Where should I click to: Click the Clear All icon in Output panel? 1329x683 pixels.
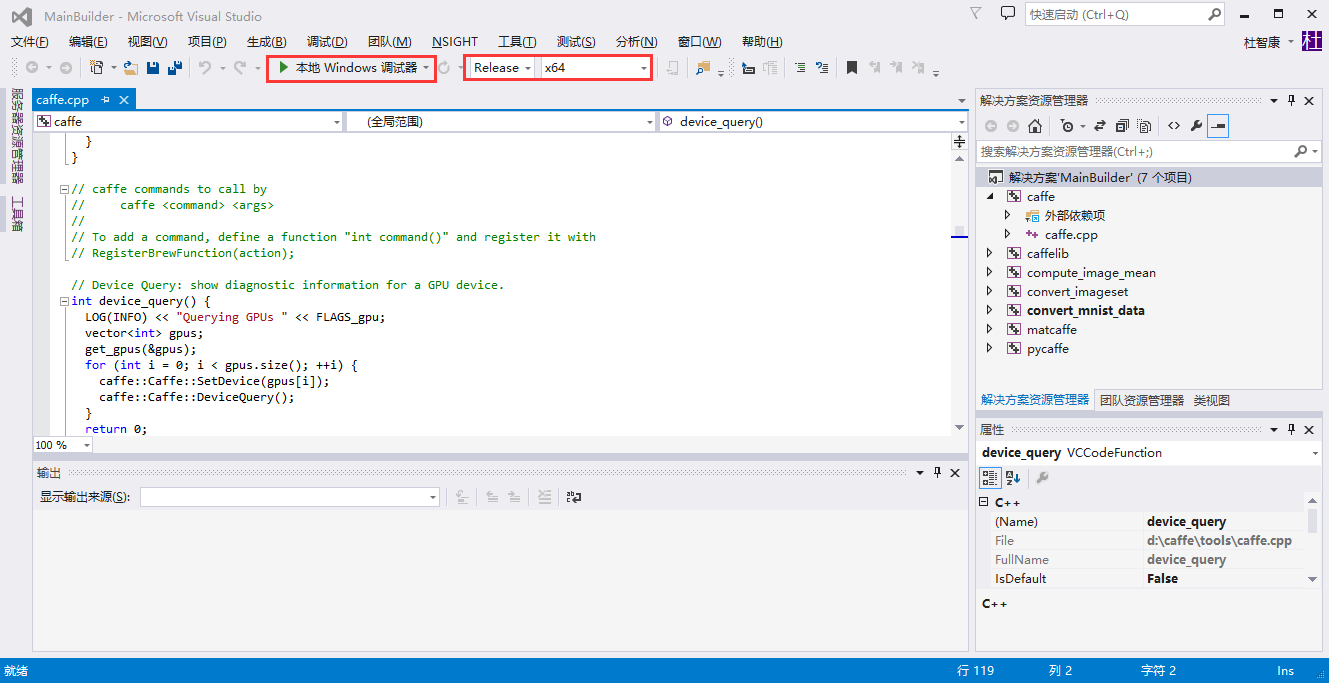[x=544, y=497]
